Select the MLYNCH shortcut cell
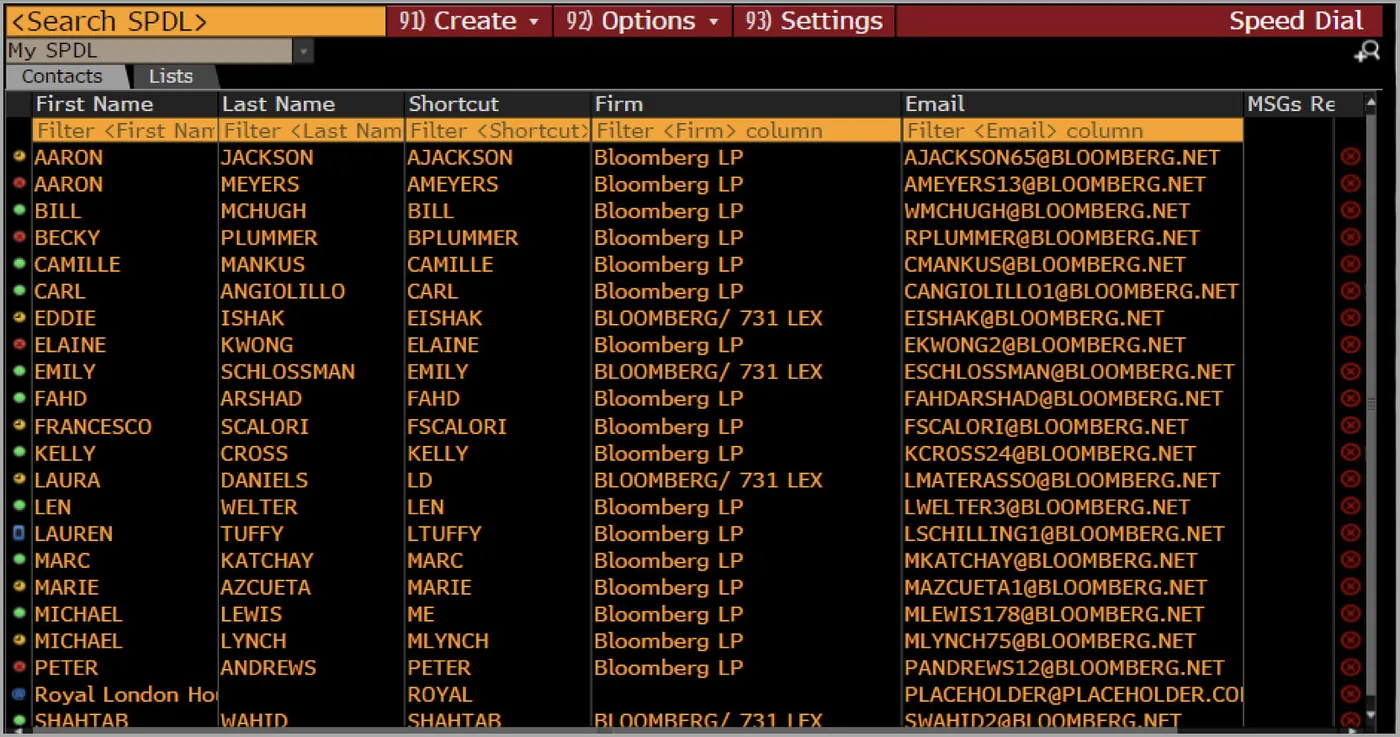Screen dimensions: 1400x737 pos(448,641)
